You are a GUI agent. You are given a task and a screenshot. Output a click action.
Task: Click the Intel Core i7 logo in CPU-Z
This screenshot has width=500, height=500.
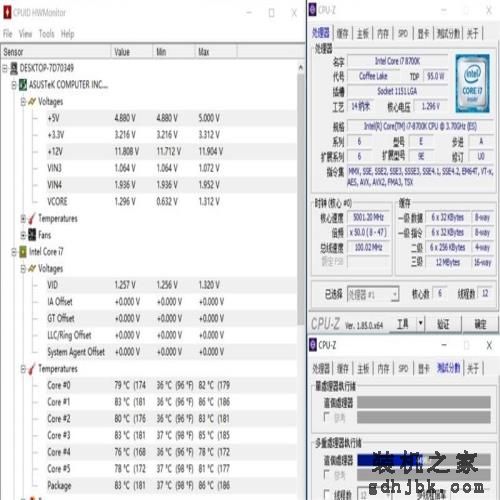coord(472,83)
